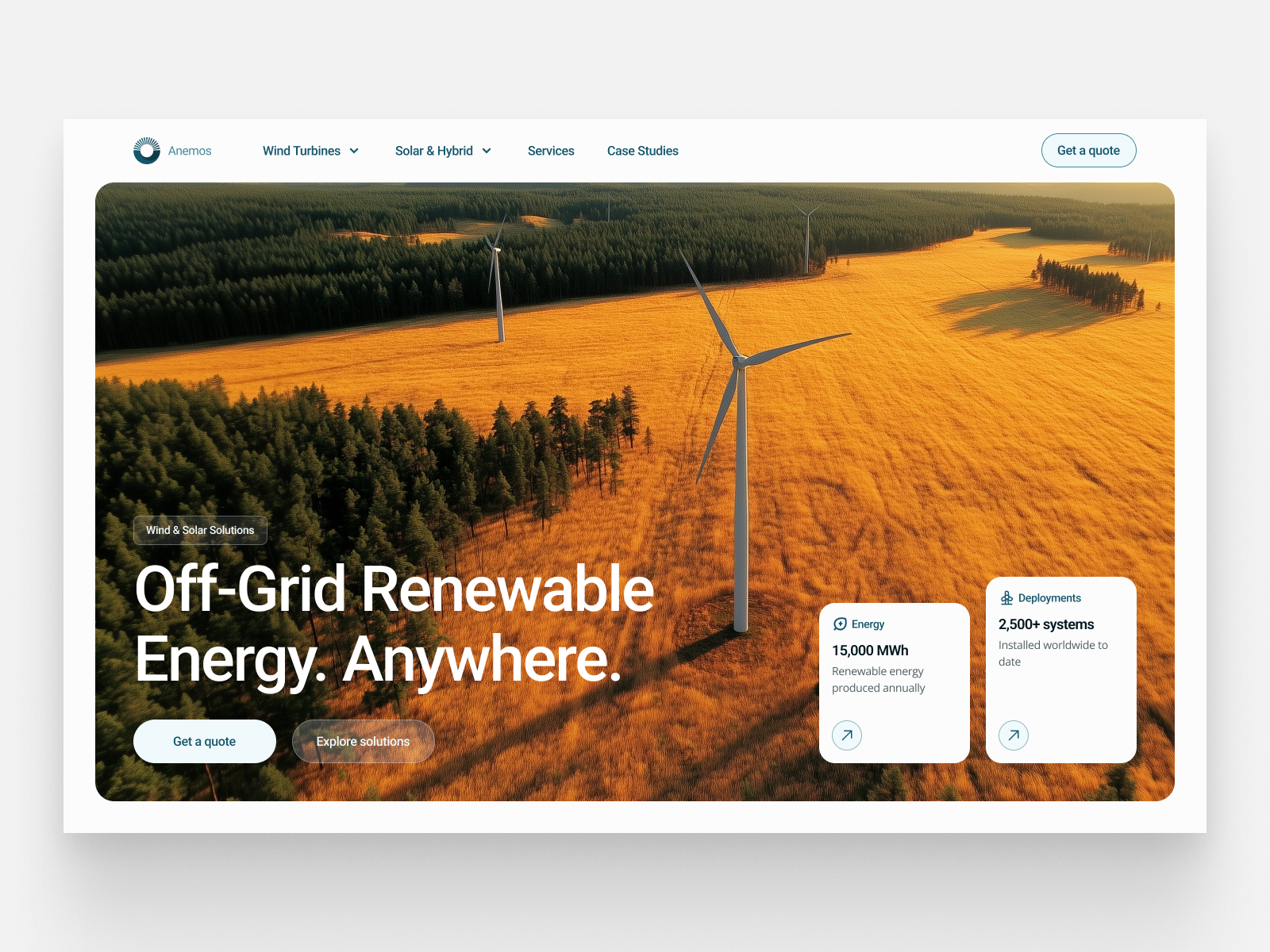The height and width of the screenshot is (952, 1270).
Task: Select the Wind & Solar Solutions badge
Action: (x=200, y=530)
